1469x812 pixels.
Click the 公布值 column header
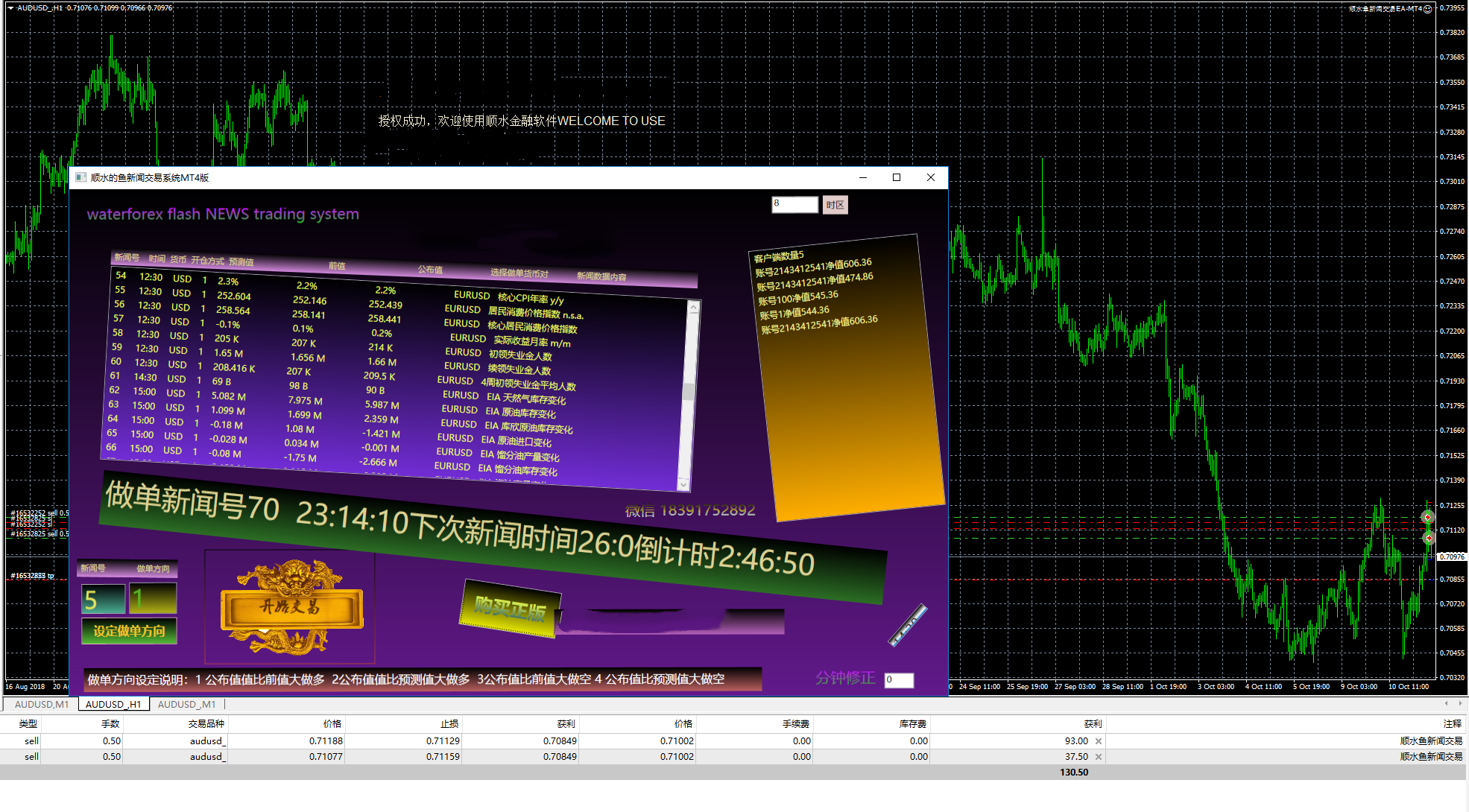430,270
